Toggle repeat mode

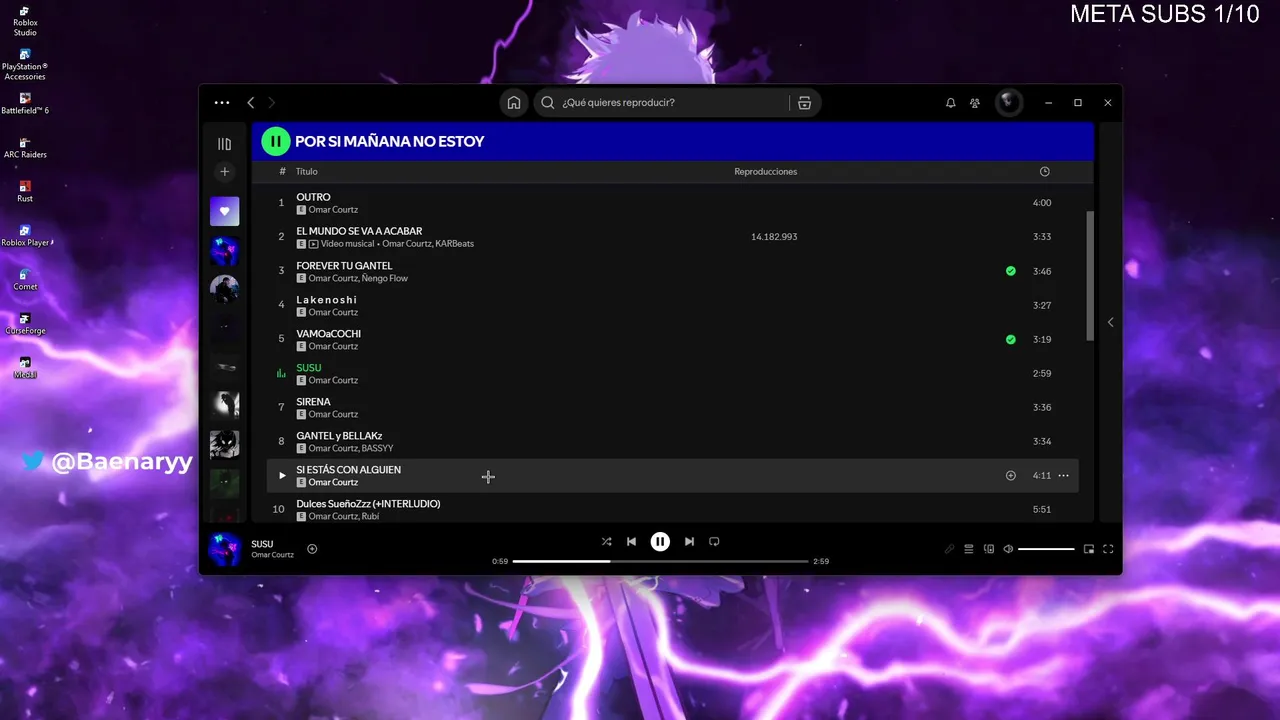click(714, 541)
